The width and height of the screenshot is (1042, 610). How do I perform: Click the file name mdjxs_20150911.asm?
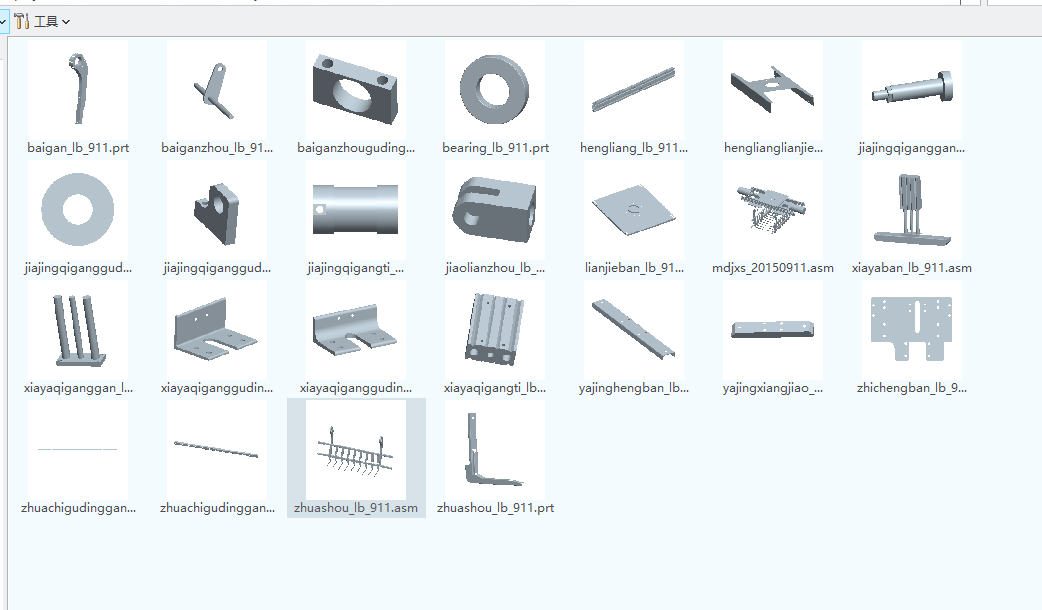pos(773,268)
